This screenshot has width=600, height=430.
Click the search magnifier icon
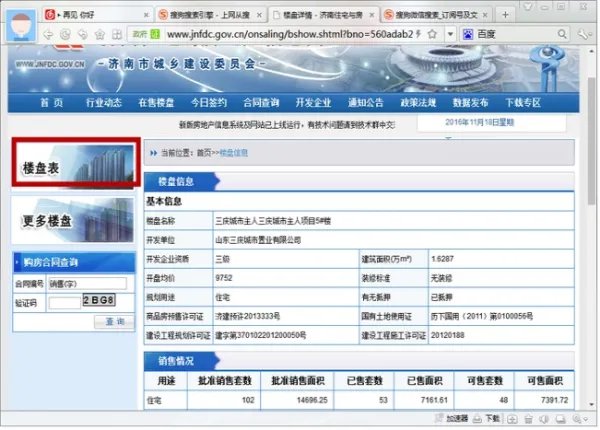(x=562, y=34)
